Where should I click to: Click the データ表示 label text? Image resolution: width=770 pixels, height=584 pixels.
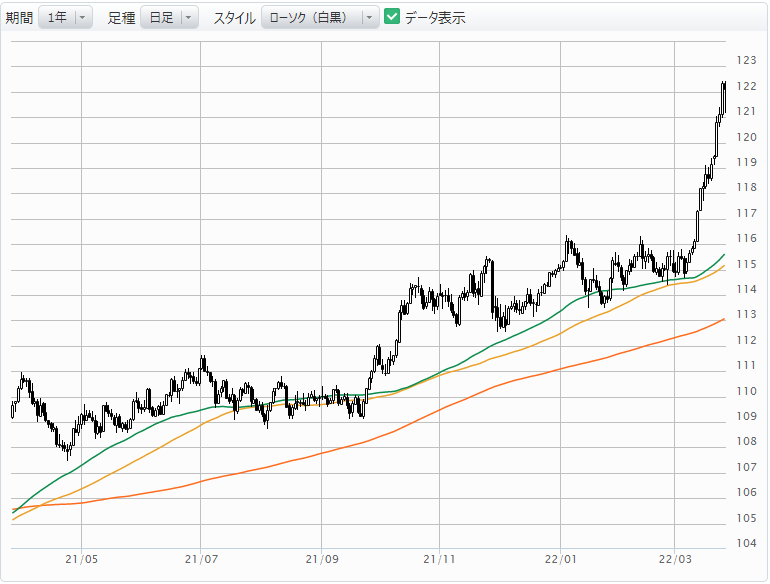(435, 18)
